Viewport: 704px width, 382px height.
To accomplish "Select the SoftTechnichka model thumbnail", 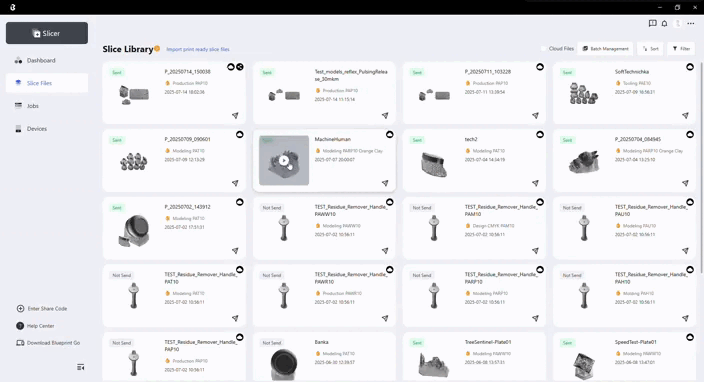I will [583, 94].
